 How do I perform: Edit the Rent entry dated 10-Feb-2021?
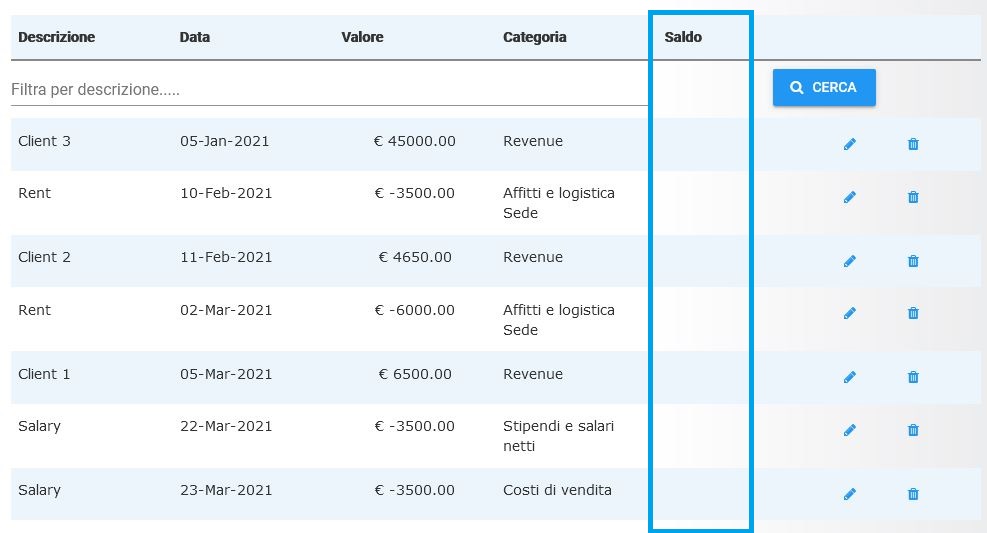850,197
